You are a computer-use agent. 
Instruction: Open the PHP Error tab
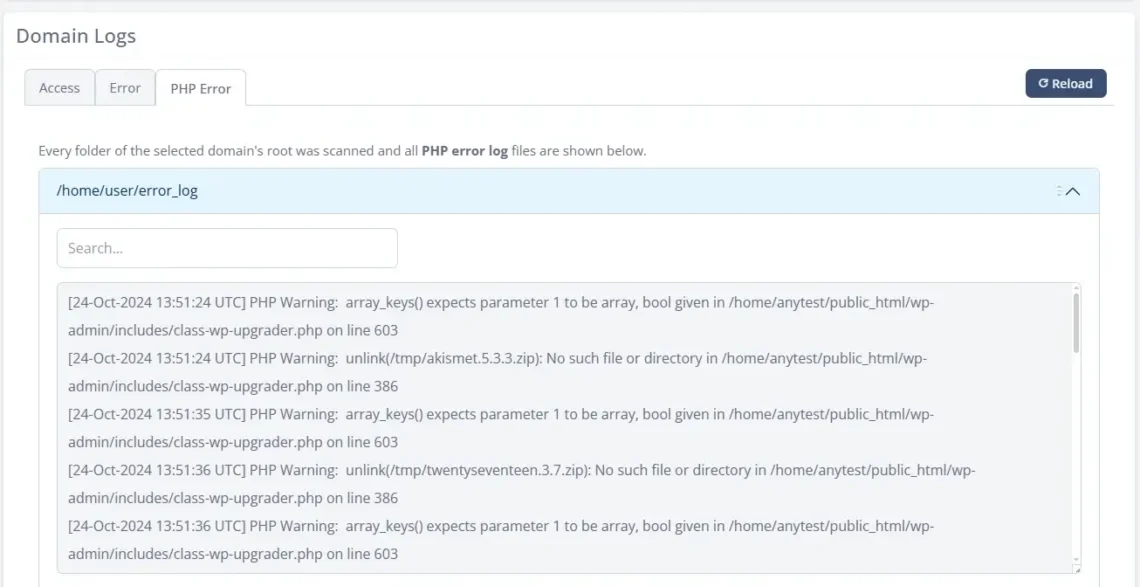(200, 88)
